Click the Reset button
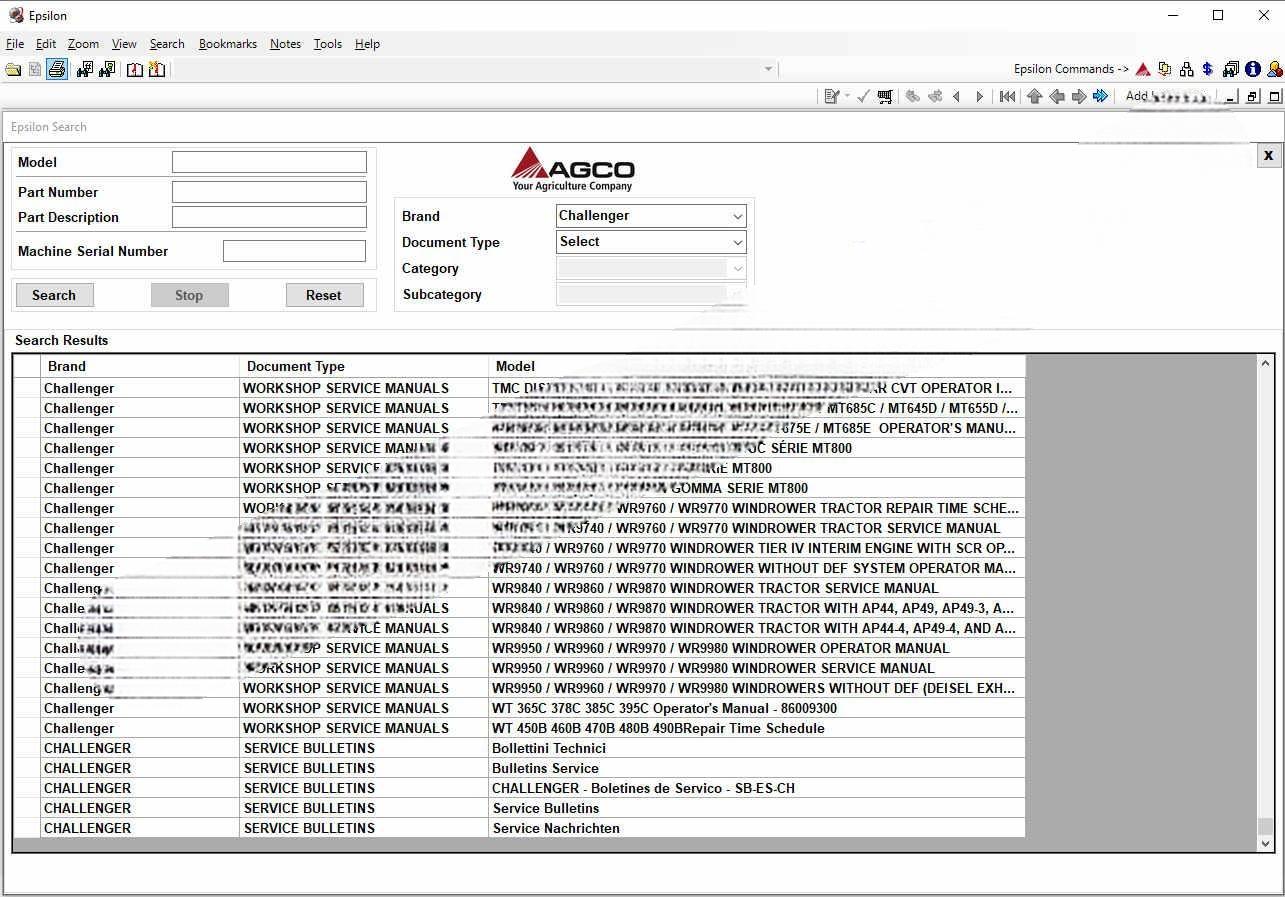 pos(324,294)
